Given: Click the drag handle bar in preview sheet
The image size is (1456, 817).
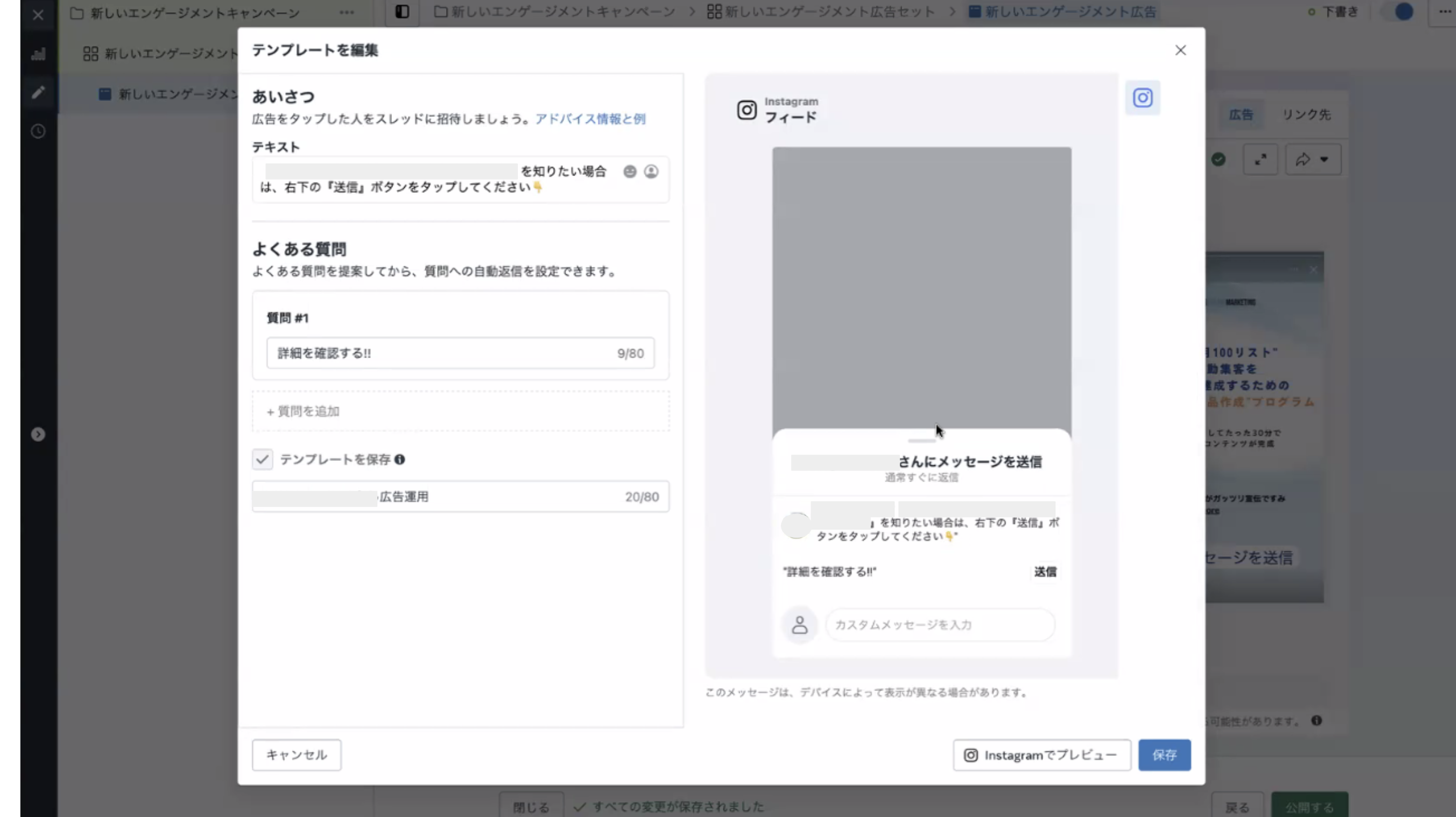Looking at the screenshot, I should [x=922, y=441].
